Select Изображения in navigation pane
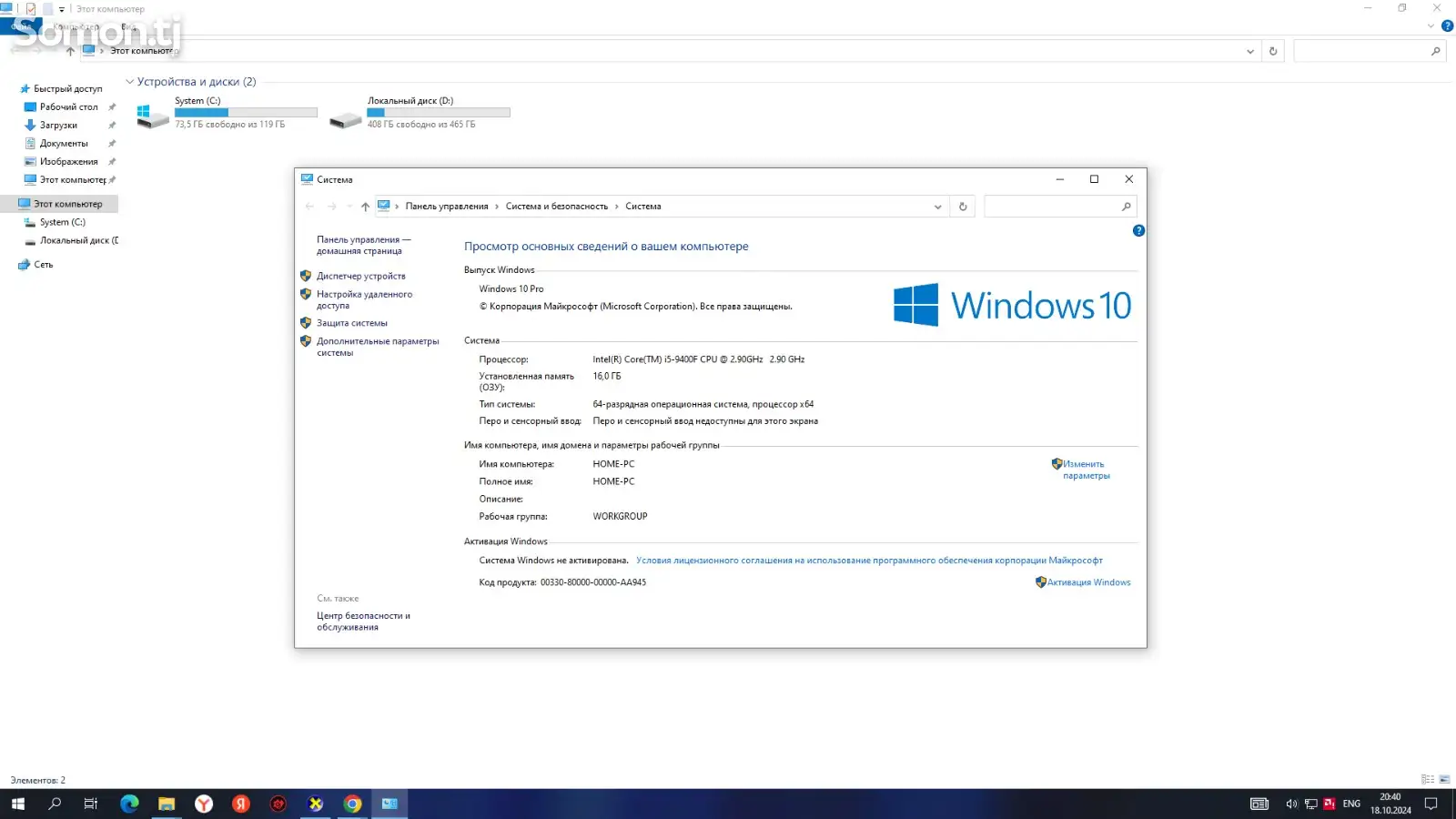This screenshot has width=1456, height=819. (68, 162)
